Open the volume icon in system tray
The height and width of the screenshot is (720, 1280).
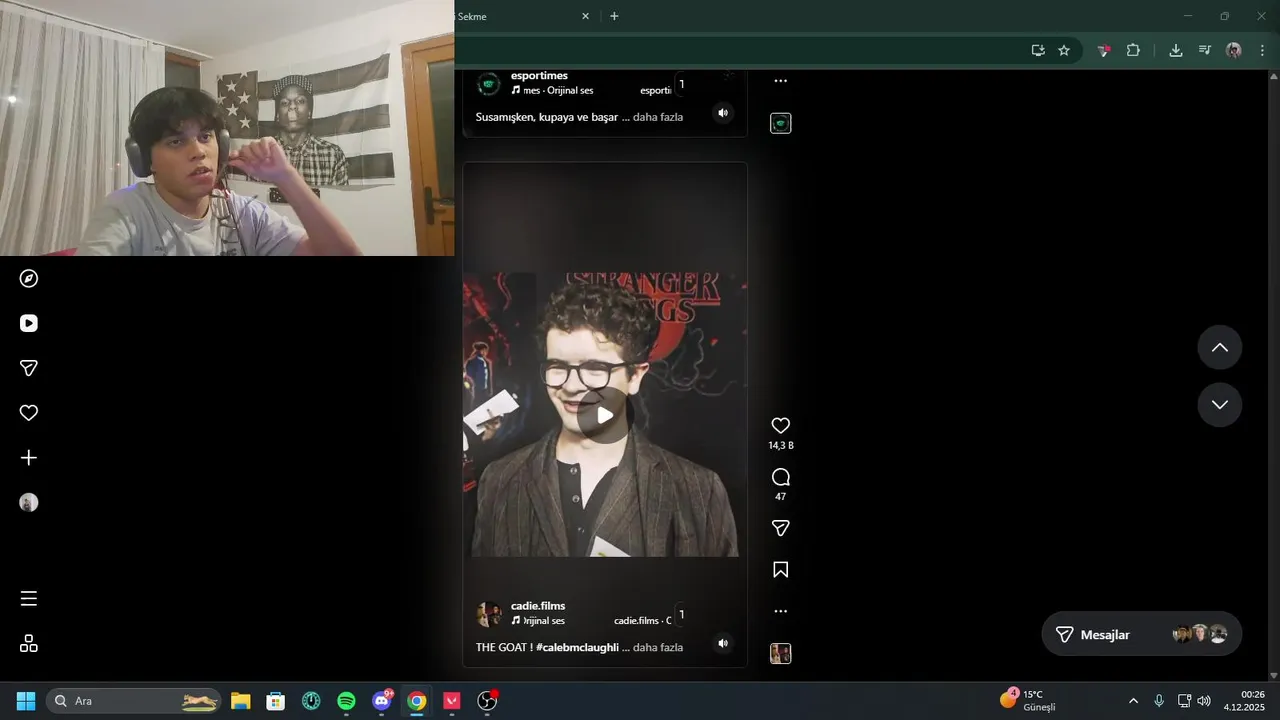(x=1204, y=701)
